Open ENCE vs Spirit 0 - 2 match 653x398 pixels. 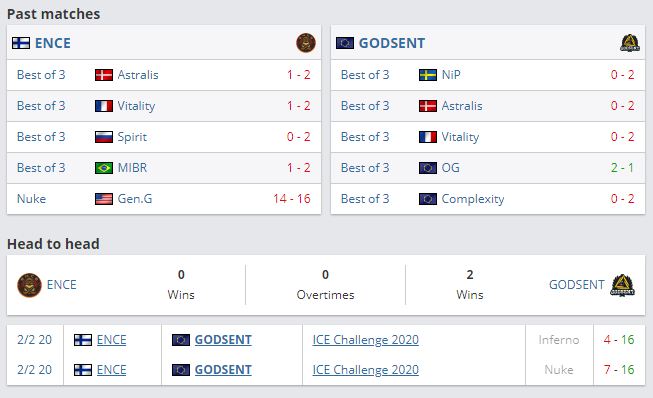pos(164,137)
